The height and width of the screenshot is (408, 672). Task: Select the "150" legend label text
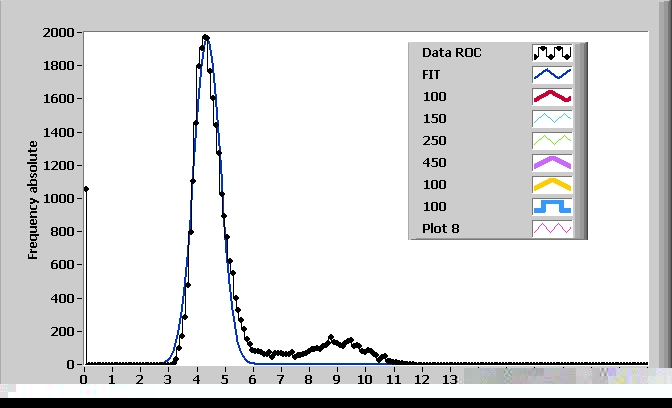(434, 118)
